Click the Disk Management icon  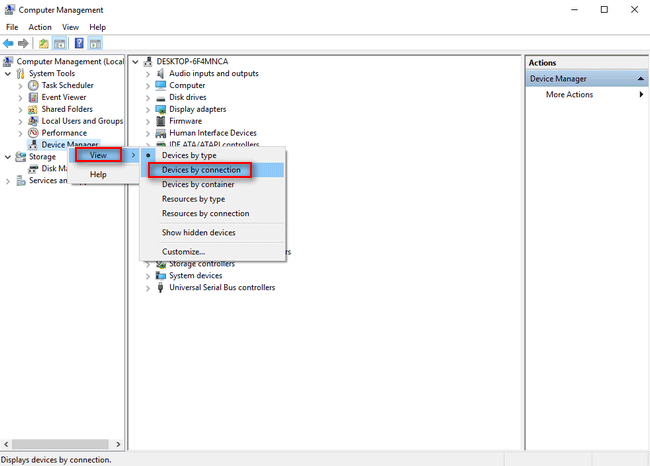[33, 169]
